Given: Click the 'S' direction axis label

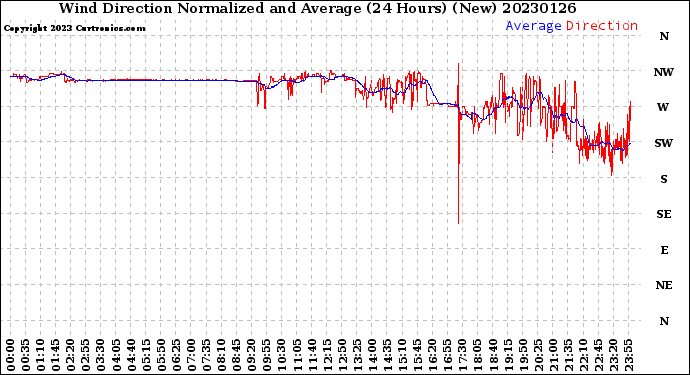Looking at the screenshot, I should coord(664,179).
